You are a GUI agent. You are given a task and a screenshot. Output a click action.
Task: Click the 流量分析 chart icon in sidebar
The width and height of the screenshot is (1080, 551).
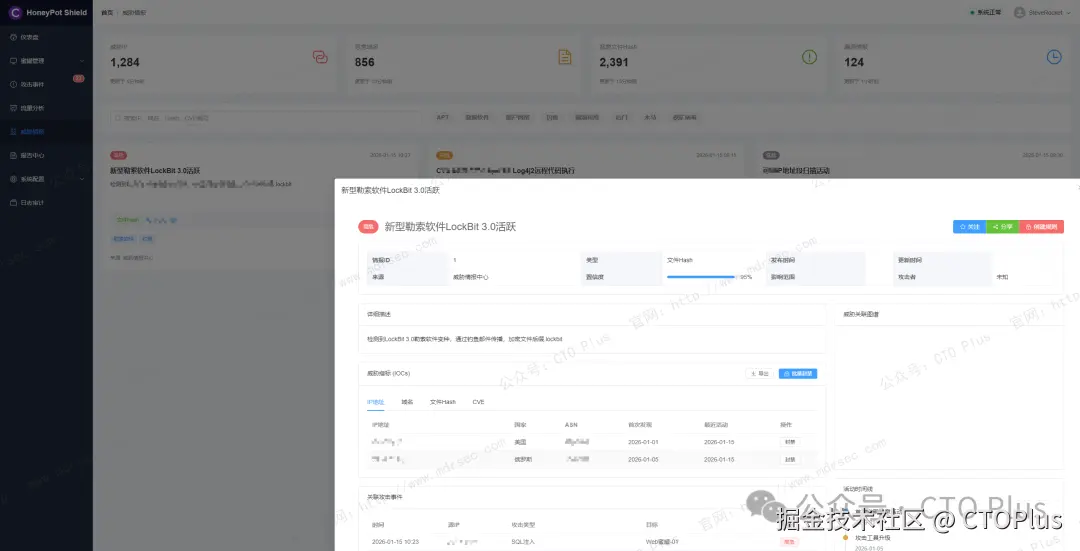13,108
